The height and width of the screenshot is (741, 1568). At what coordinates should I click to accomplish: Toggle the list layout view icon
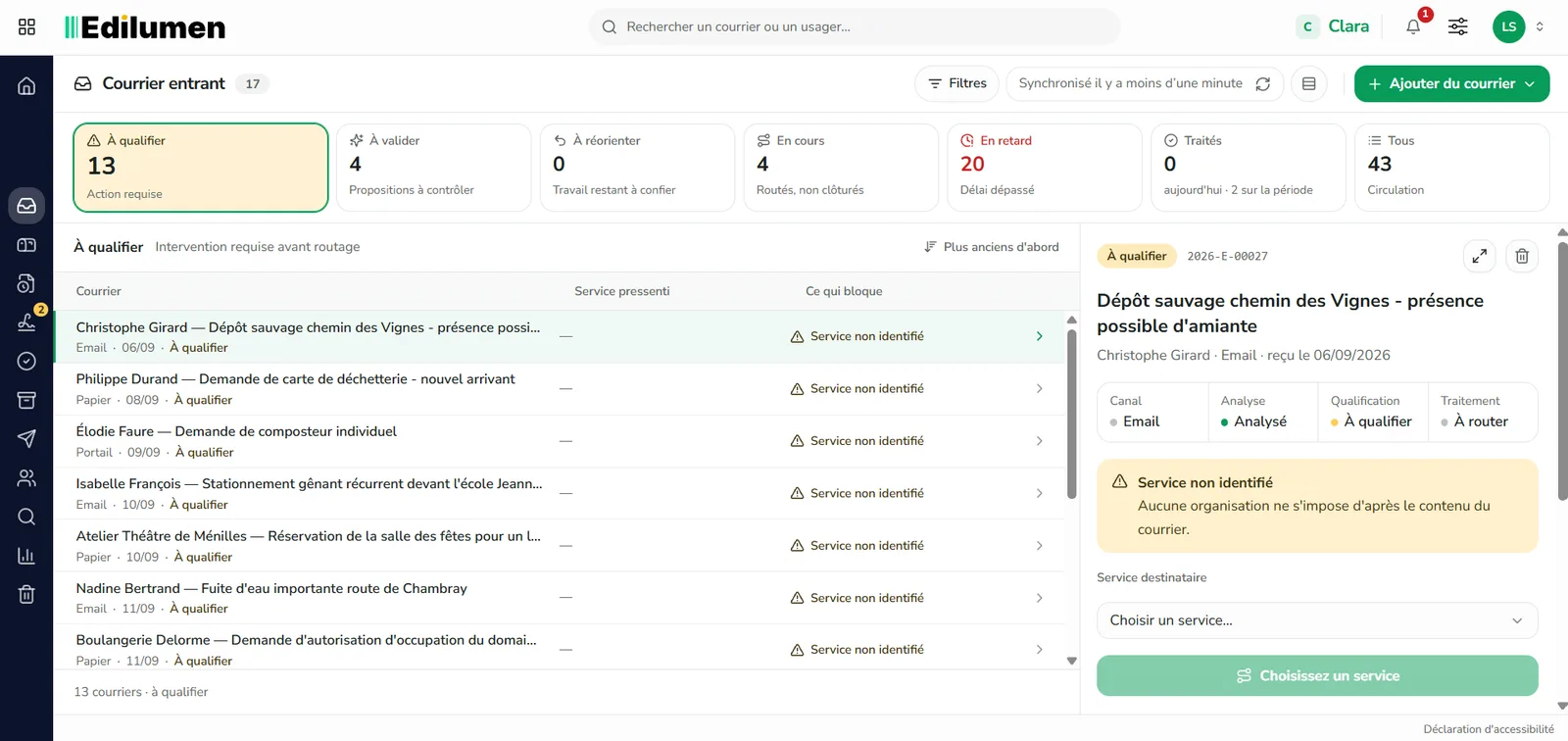coord(1308,84)
